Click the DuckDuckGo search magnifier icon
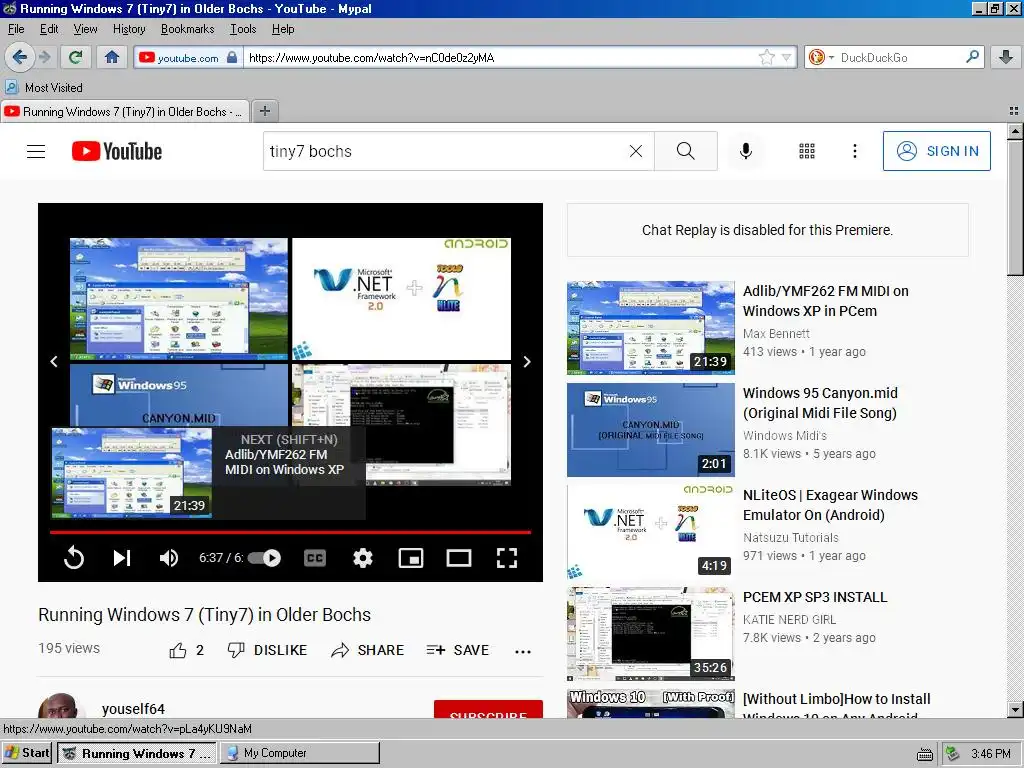The image size is (1024, 768). point(972,57)
